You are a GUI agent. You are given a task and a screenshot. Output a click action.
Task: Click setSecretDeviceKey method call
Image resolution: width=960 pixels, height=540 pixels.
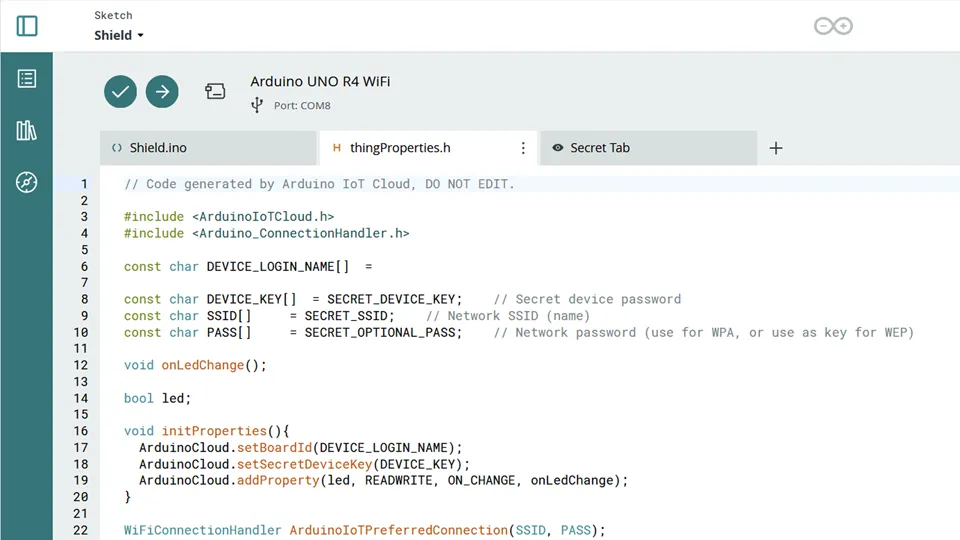point(304,464)
